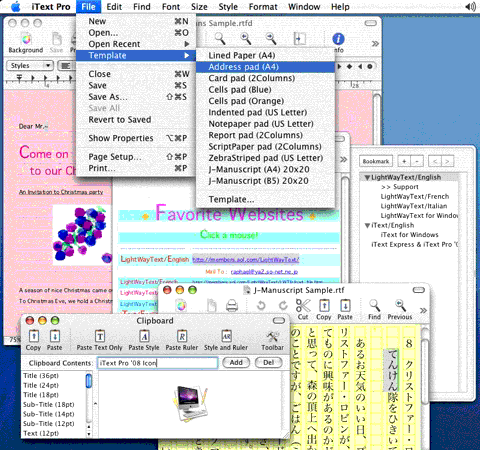Click back arrow button in bookmark panel

(435, 161)
